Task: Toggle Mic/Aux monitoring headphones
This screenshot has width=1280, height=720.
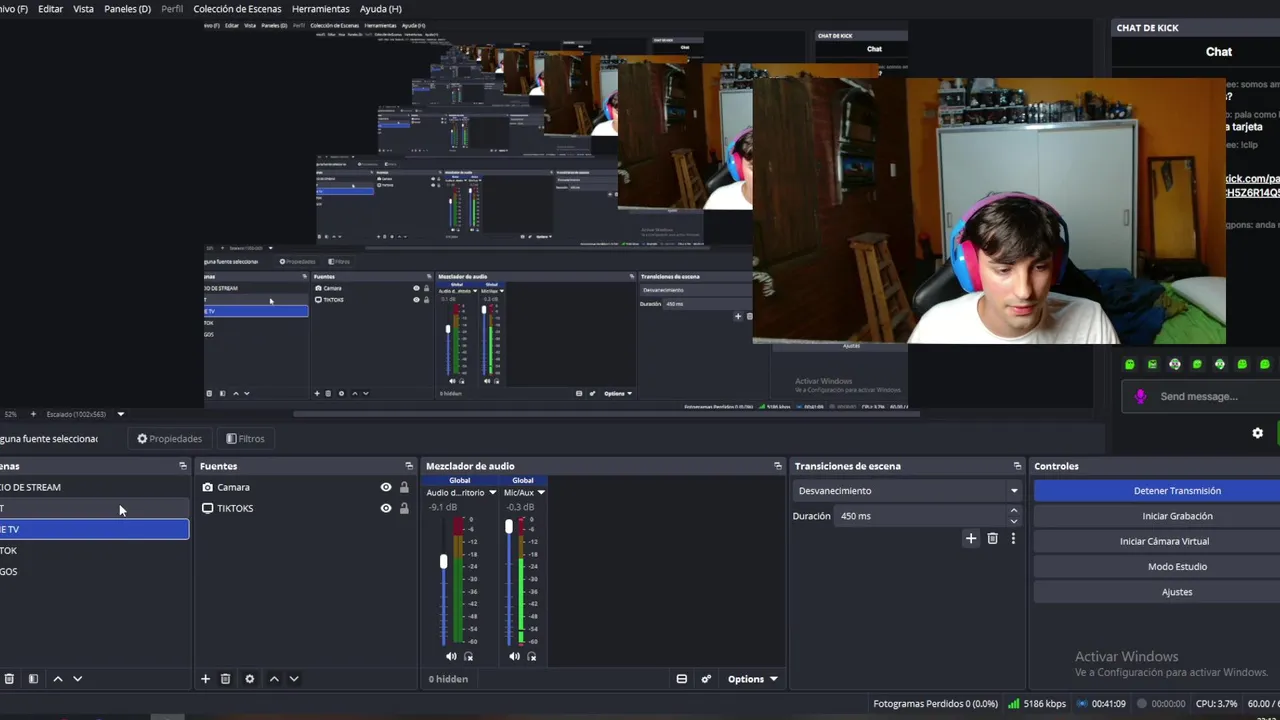Action: point(532,656)
